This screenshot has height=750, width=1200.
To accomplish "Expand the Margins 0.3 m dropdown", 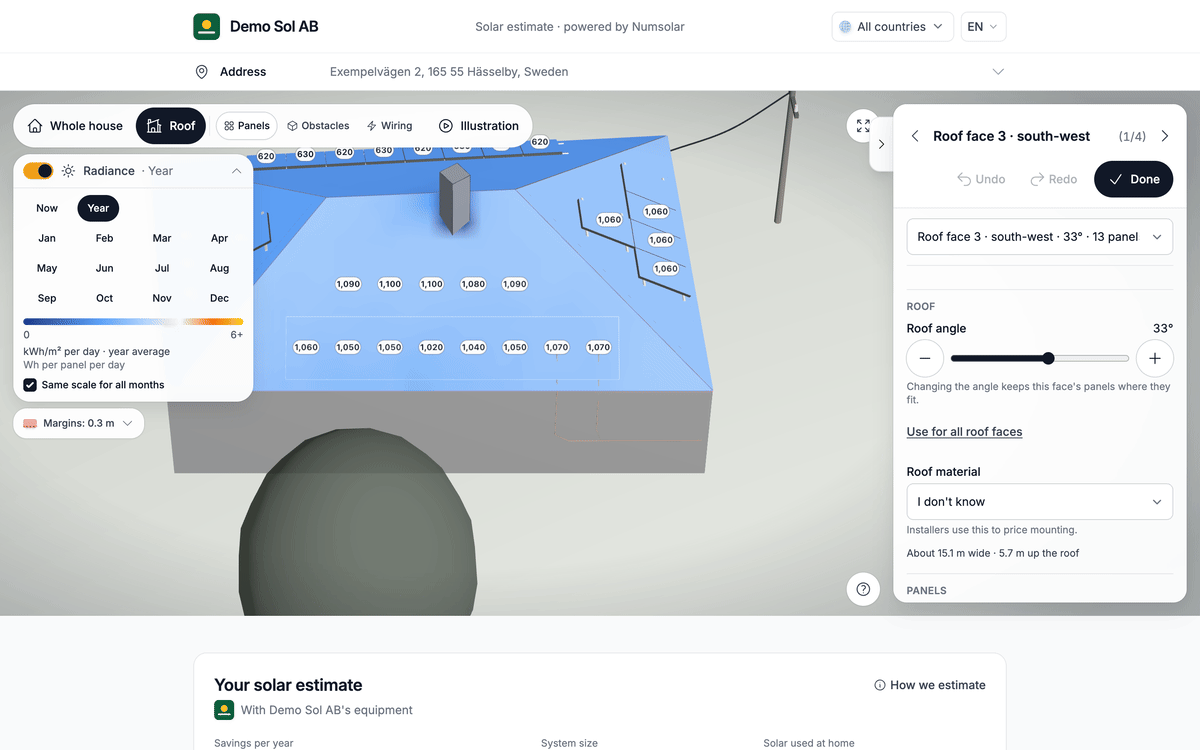I will tap(79, 423).
